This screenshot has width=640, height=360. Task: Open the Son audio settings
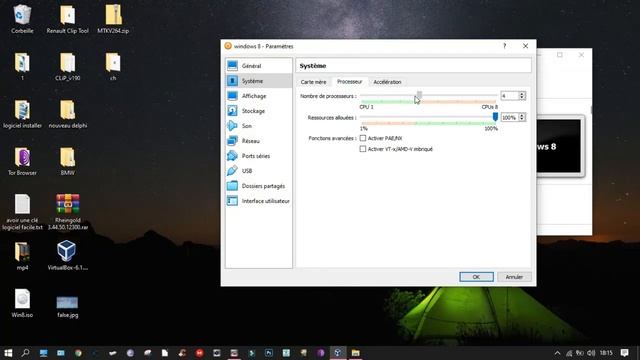coord(258,126)
